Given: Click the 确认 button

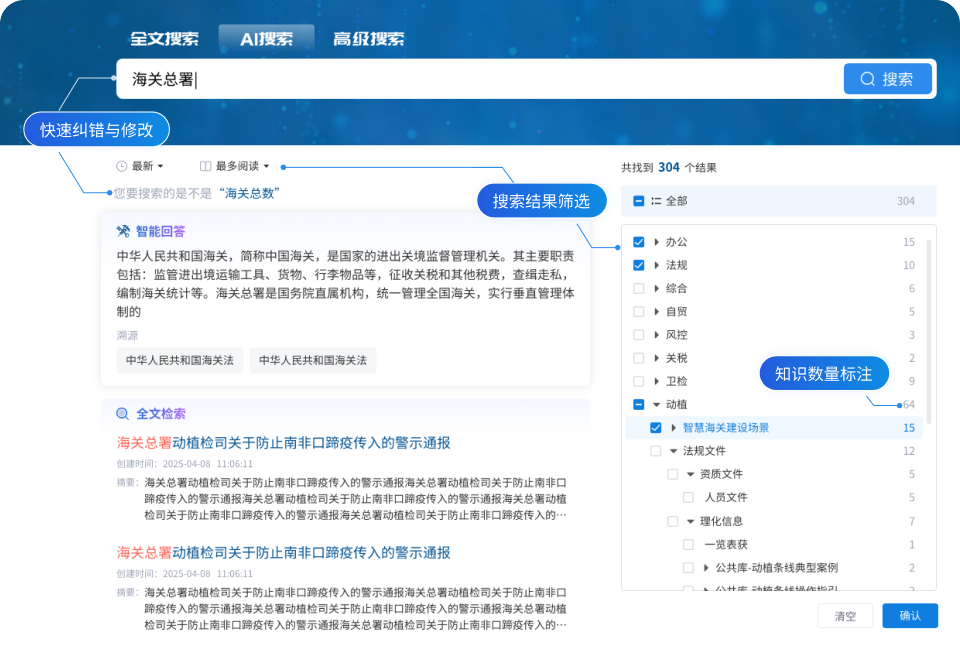Looking at the screenshot, I should 910,616.
